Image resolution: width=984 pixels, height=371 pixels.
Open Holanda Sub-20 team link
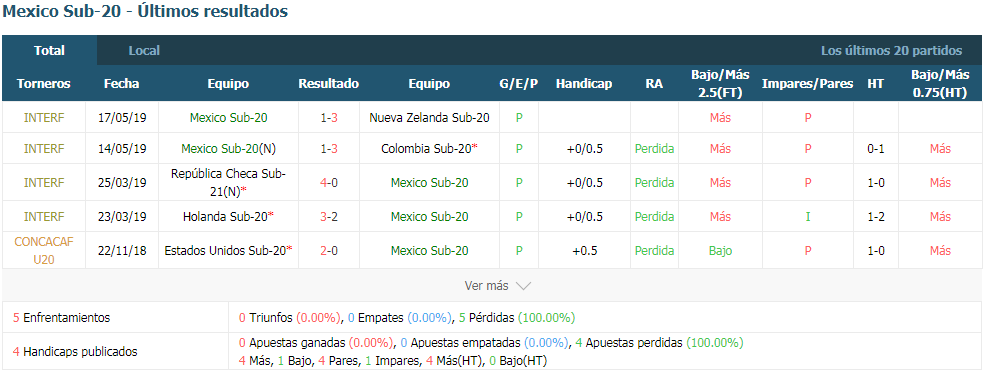pos(225,216)
